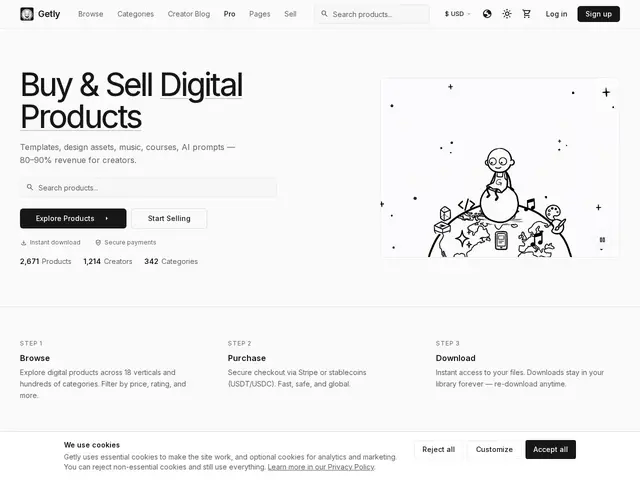This screenshot has height=480, width=640.
Task: Click the hero search magnifier icon
Action: click(30, 187)
